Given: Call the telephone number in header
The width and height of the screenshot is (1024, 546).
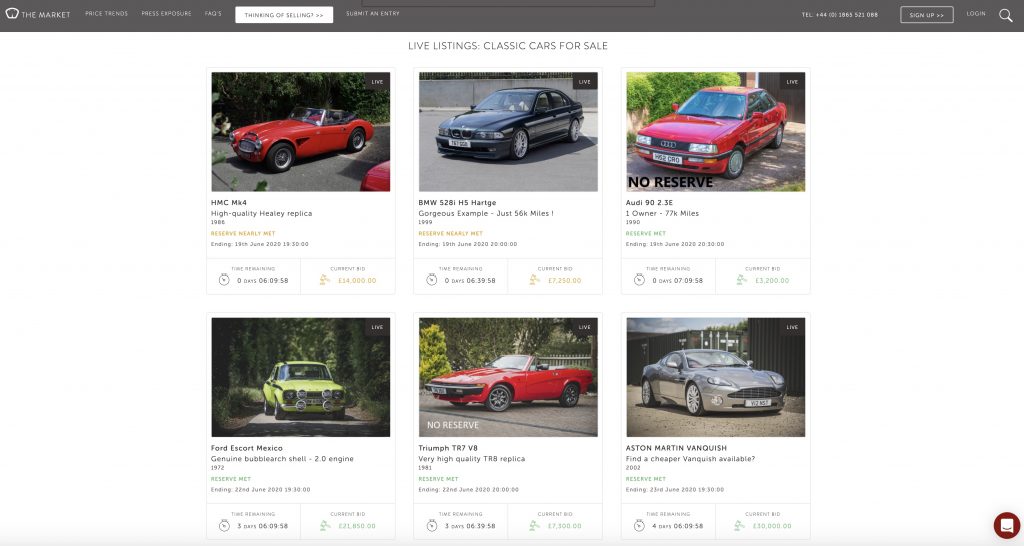Looking at the screenshot, I should [840, 15].
